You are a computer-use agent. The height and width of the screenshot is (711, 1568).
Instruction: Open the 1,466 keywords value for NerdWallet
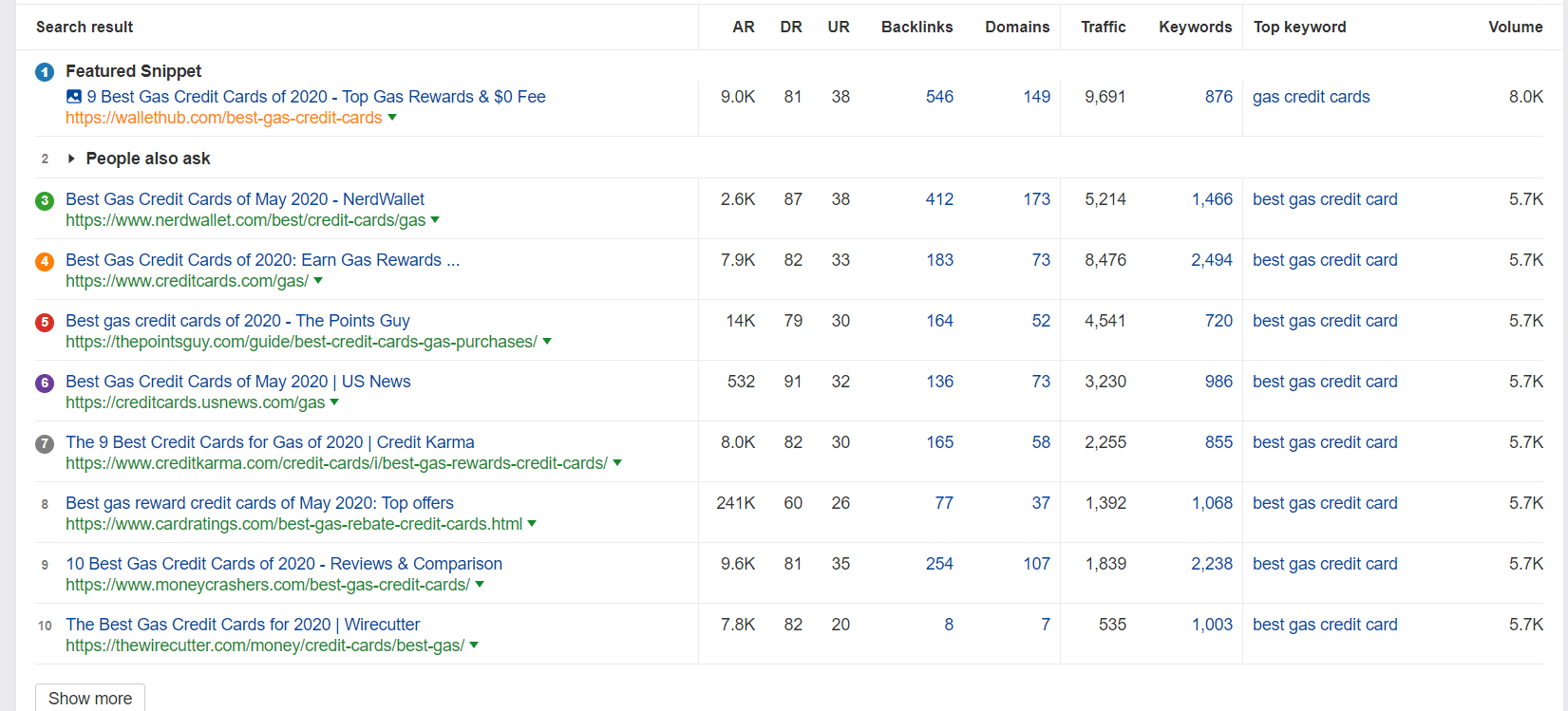[x=1213, y=199]
